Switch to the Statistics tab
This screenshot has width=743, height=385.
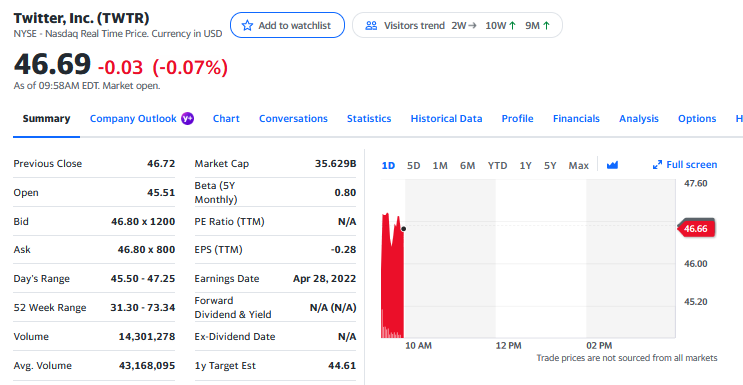[369, 119]
